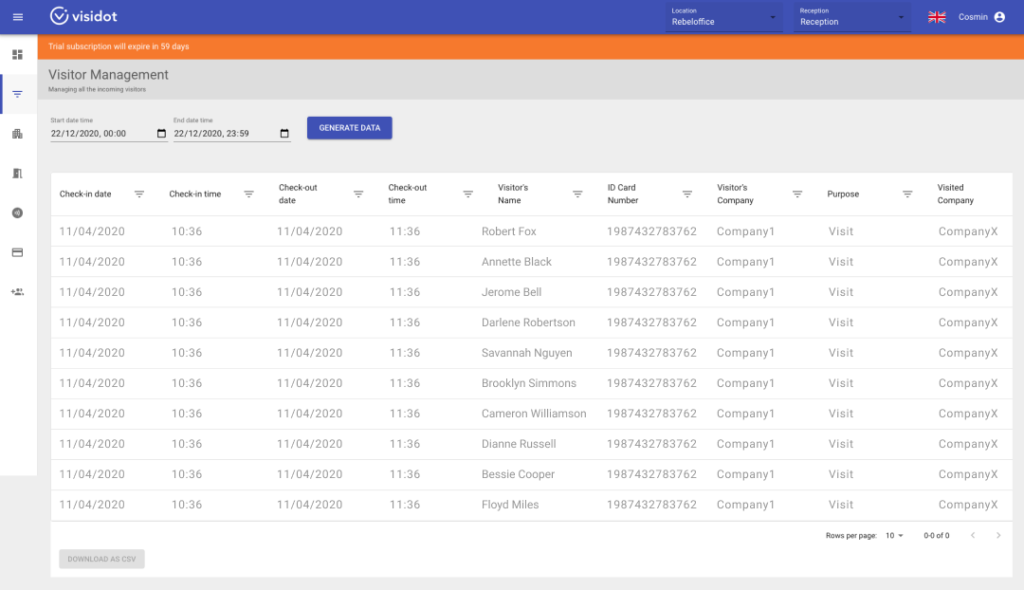Select the Floyd Miles name cell
This screenshot has height=590, width=1024.
(x=510, y=505)
